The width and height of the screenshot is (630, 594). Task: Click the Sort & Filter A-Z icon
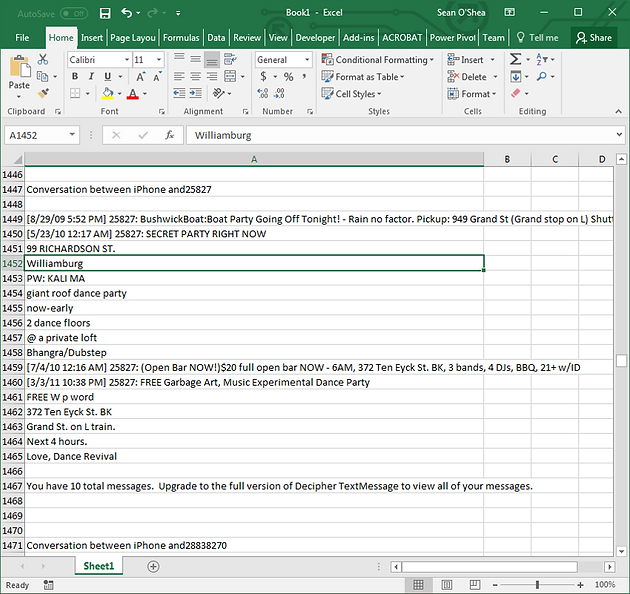tap(541, 59)
